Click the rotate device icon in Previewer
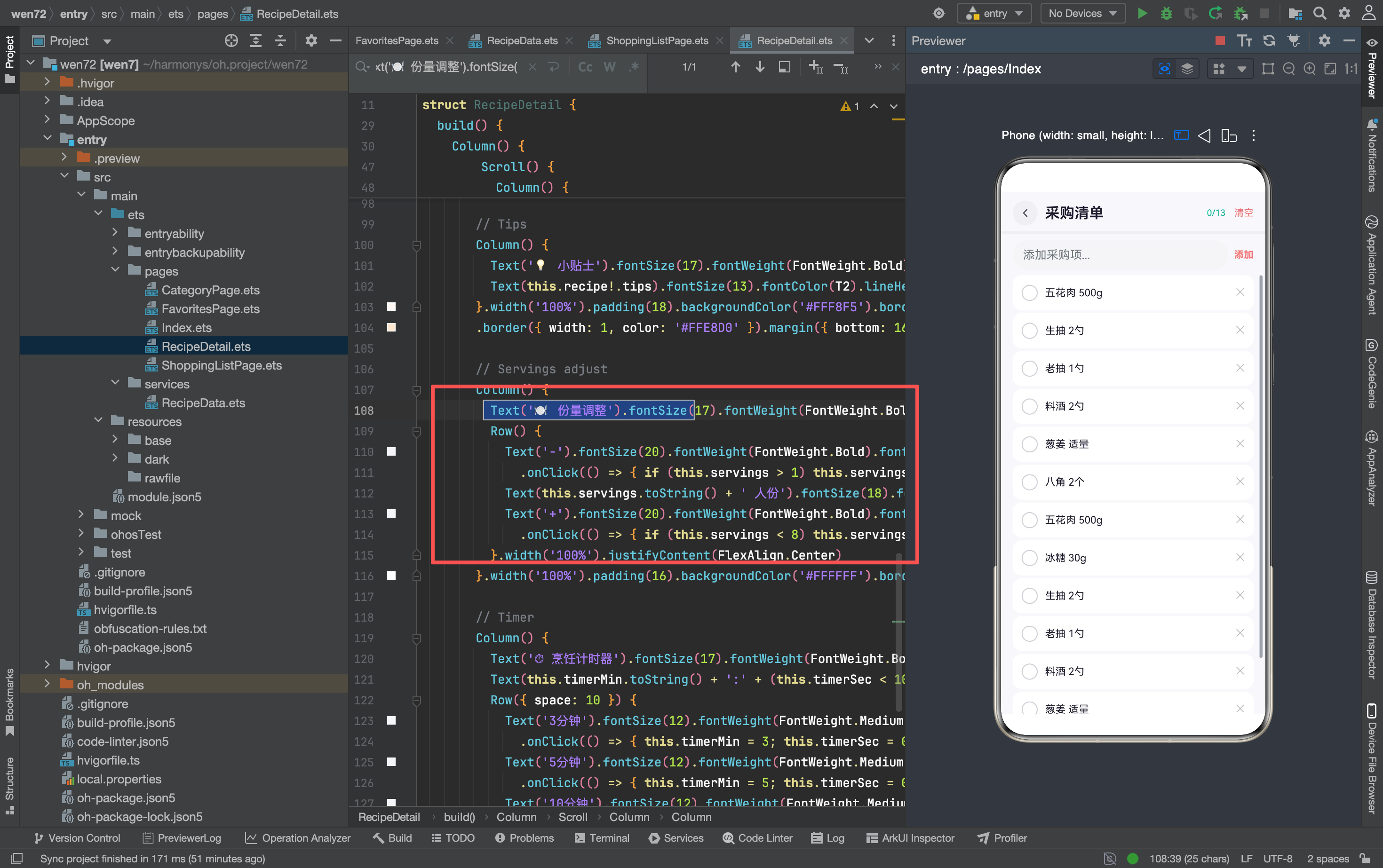Image resolution: width=1383 pixels, height=868 pixels. point(1229,135)
